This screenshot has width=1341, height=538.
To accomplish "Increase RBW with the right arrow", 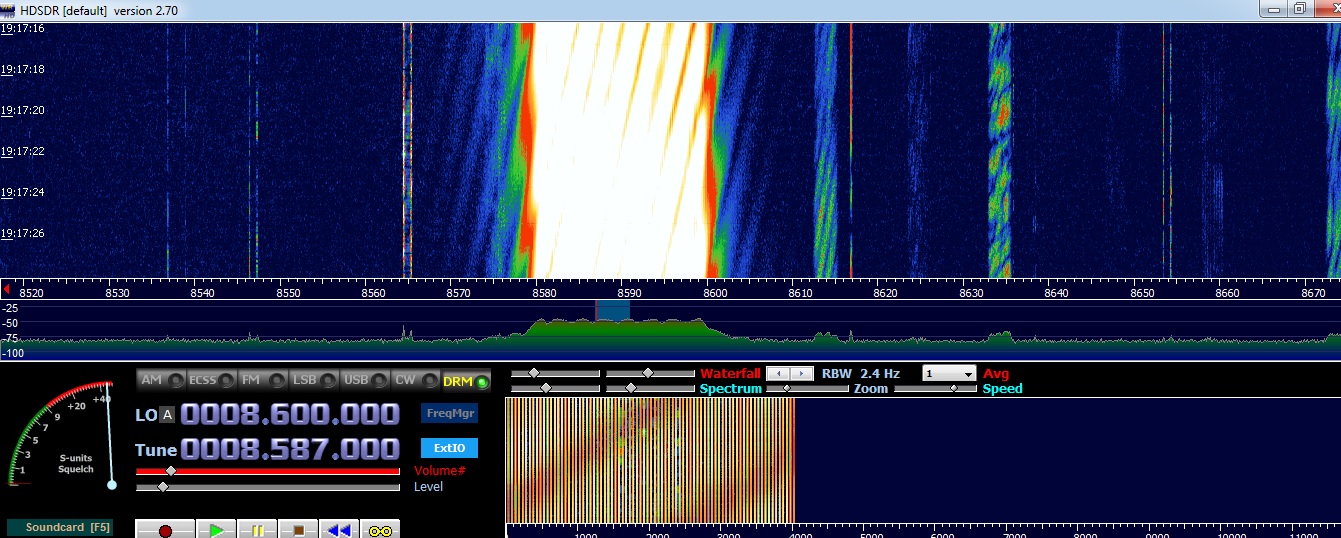I will click(x=802, y=373).
